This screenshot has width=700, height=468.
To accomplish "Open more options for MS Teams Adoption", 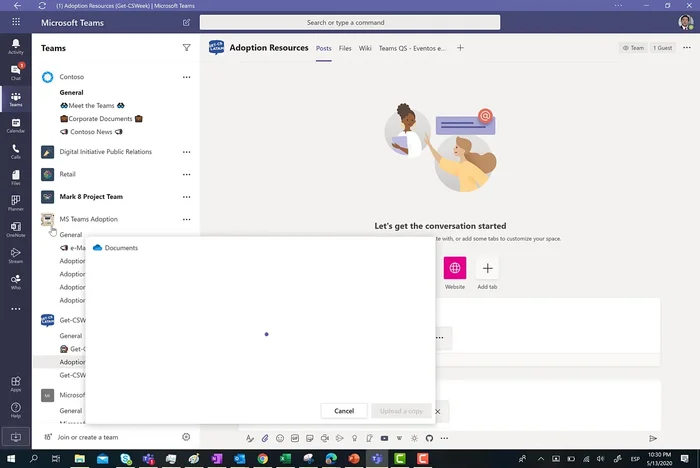I will [187, 219].
